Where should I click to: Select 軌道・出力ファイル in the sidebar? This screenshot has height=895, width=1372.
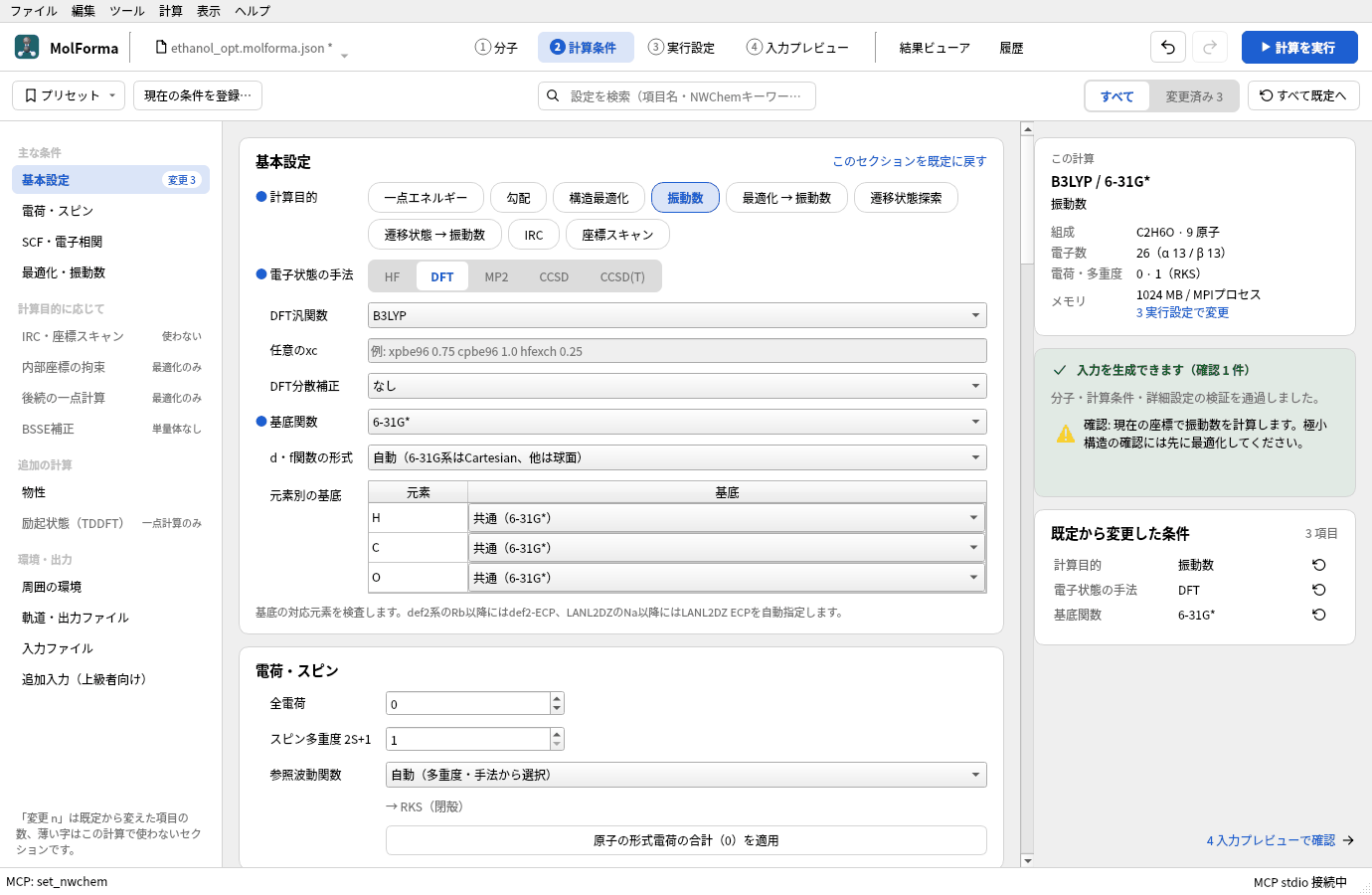click(110, 618)
